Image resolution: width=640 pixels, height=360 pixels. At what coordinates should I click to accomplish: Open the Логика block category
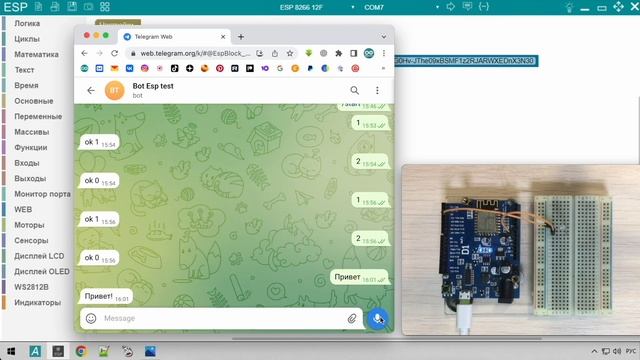(x=27, y=23)
